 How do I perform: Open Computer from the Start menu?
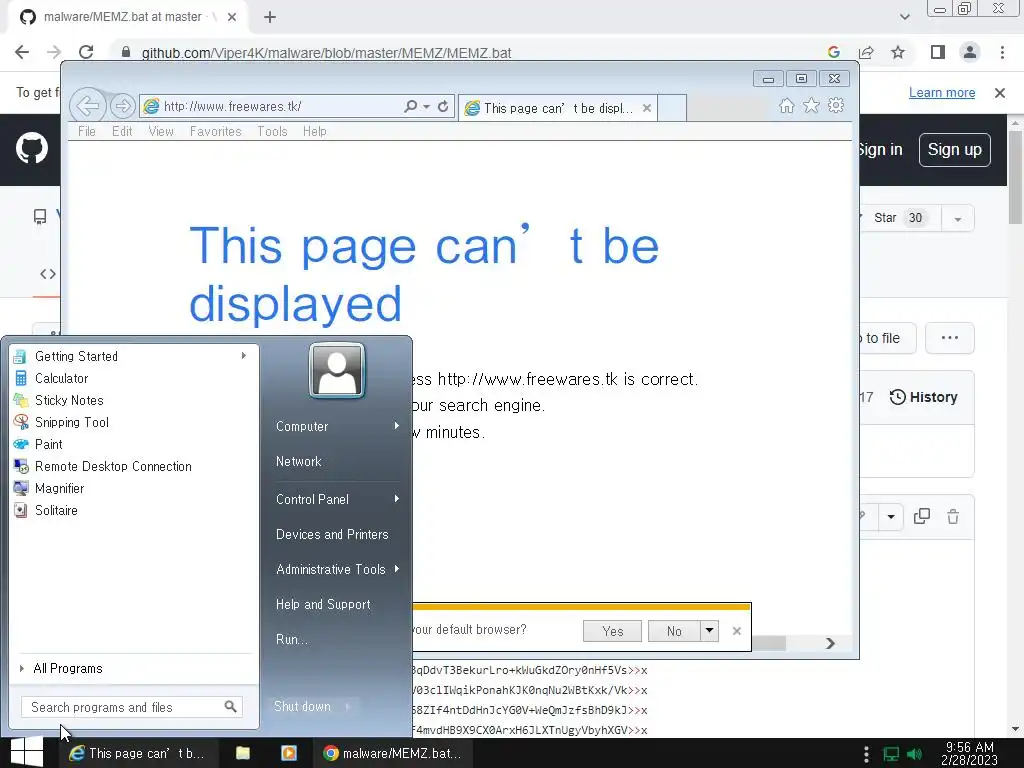[x=337, y=426]
